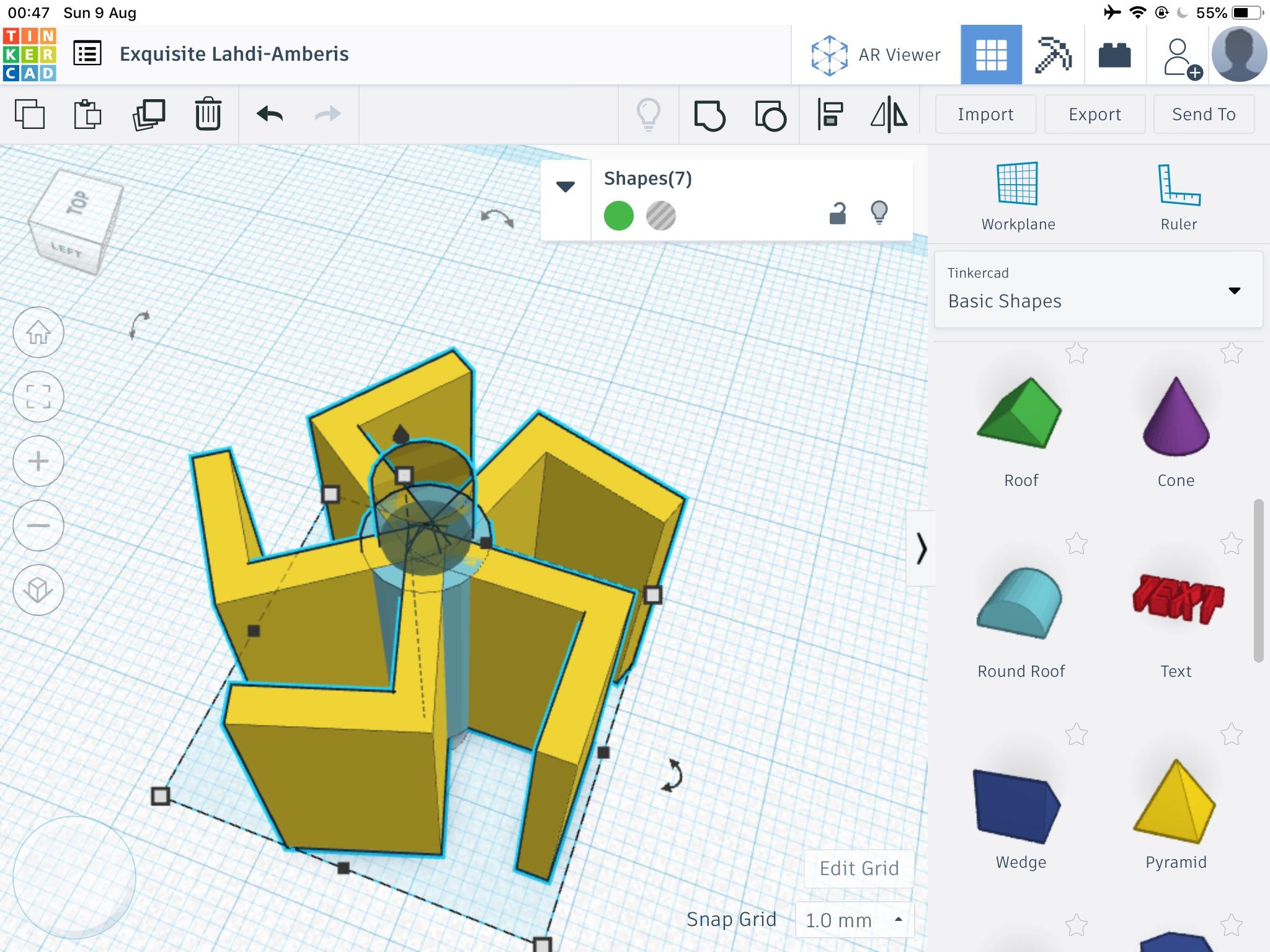Favorite the Round Roof shape star
The width and height of the screenshot is (1270, 952).
(x=1077, y=544)
